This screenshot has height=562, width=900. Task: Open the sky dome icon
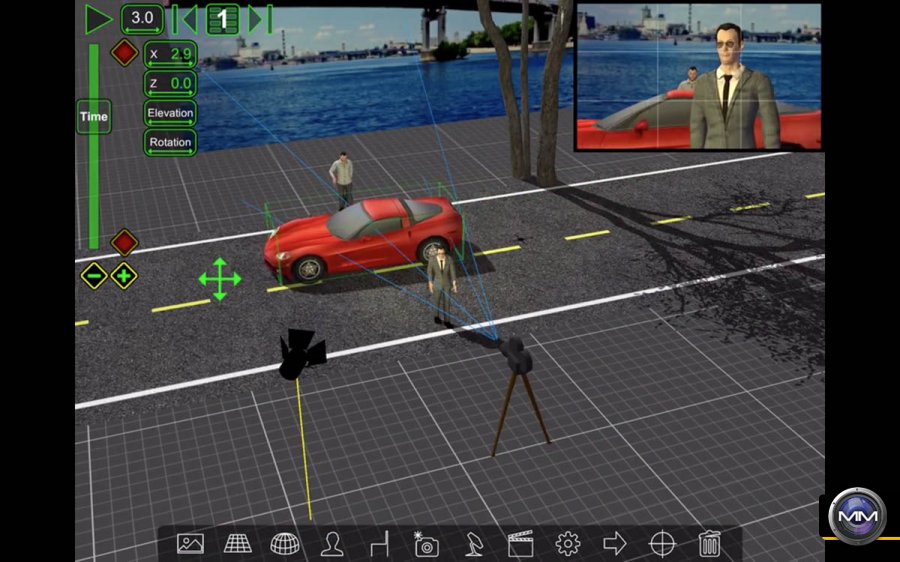pos(285,543)
